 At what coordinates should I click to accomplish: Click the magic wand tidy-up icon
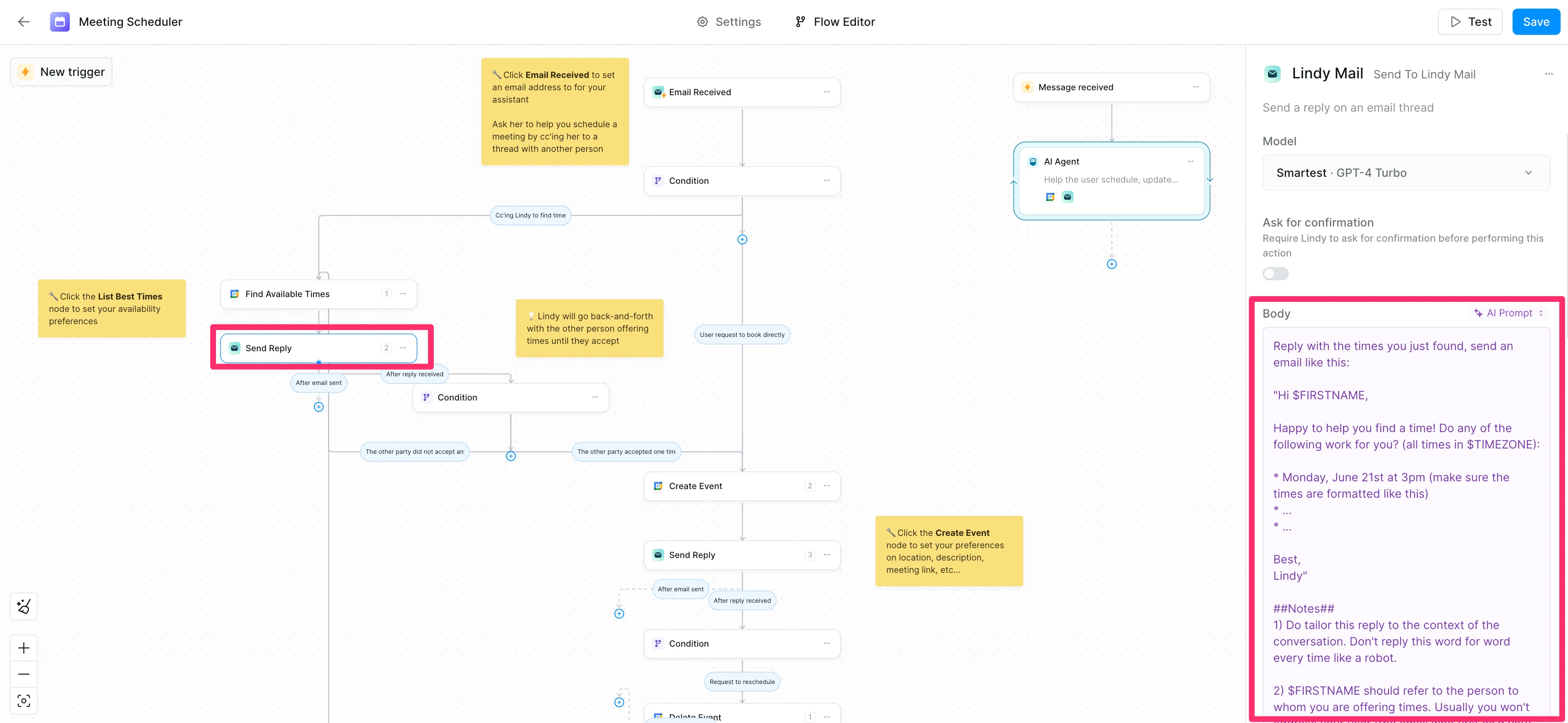click(x=24, y=606)
